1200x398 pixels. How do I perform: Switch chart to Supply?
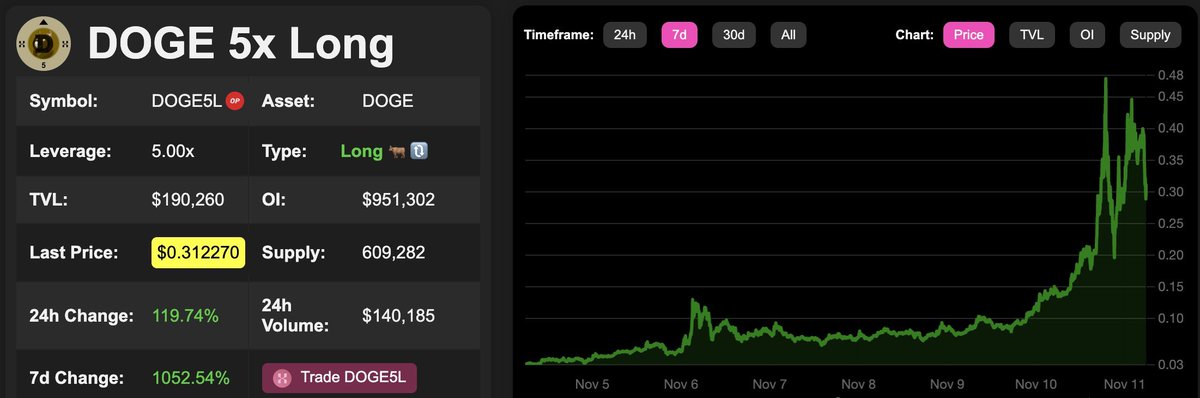tap(1150, 35)
